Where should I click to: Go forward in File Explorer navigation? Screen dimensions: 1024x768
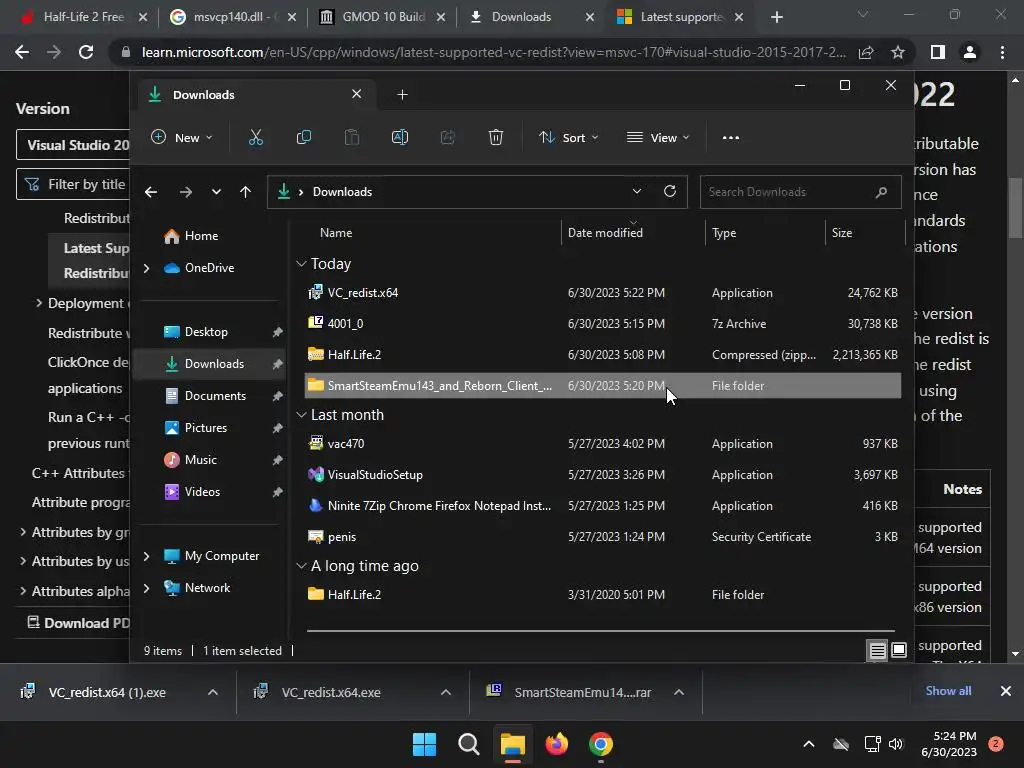(x=185, y=192)
